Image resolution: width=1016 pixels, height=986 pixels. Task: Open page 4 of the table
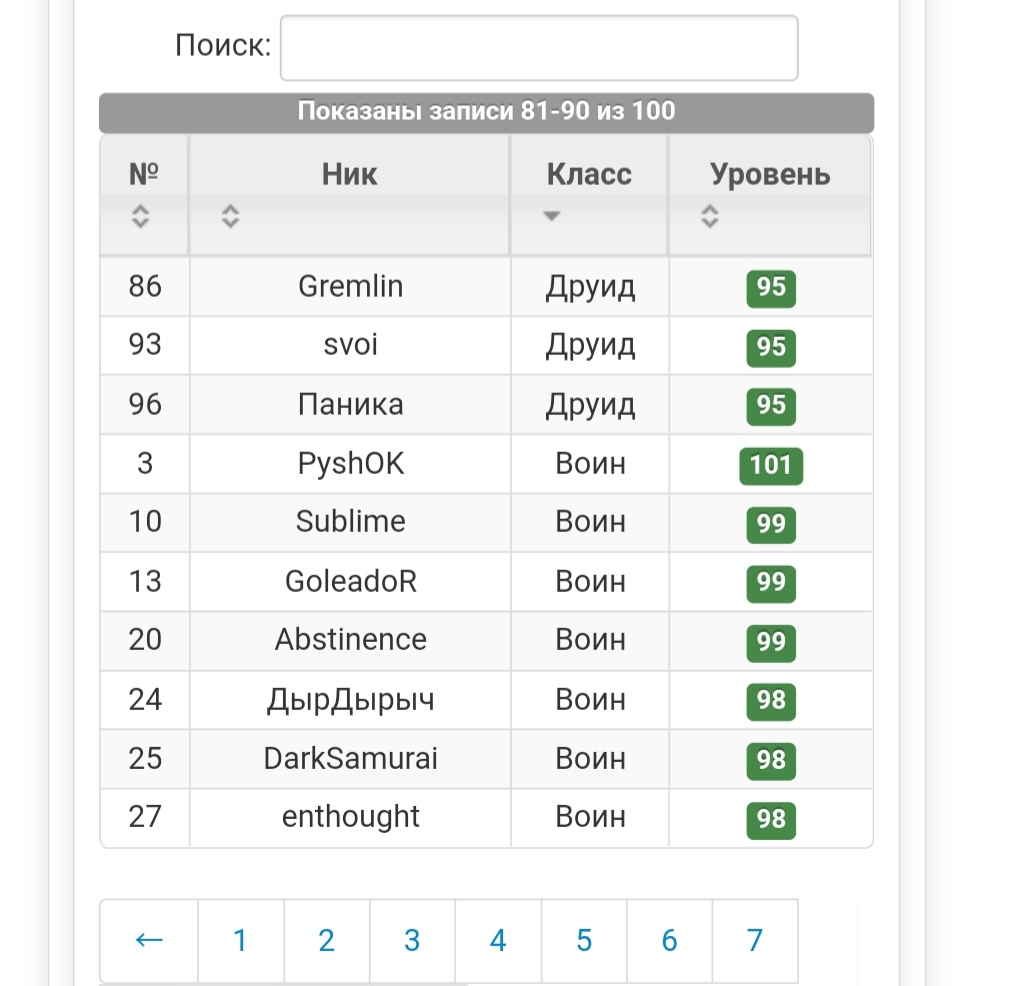coord(498,940)
